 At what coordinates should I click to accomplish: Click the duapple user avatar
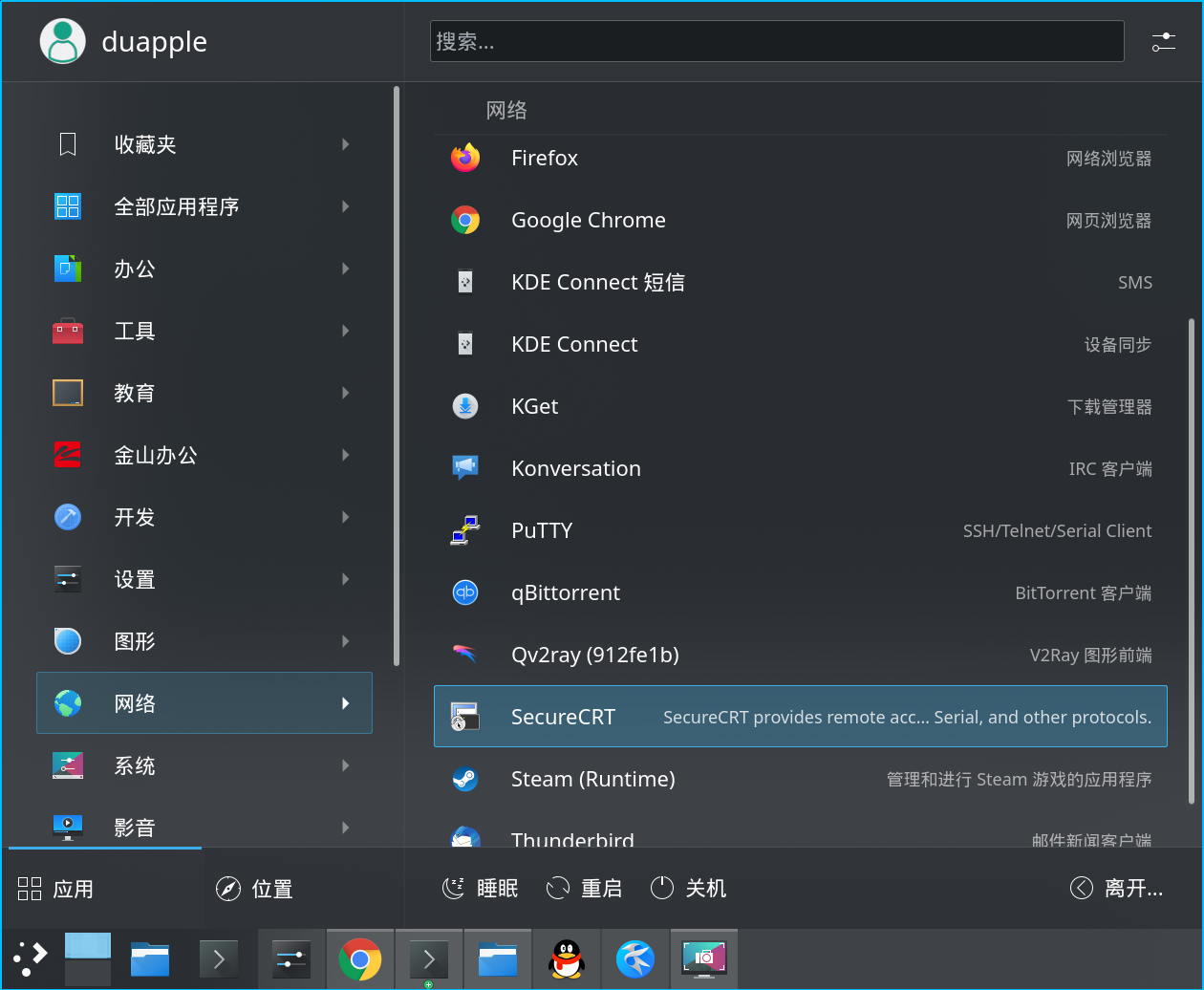[x=63, y=41]
